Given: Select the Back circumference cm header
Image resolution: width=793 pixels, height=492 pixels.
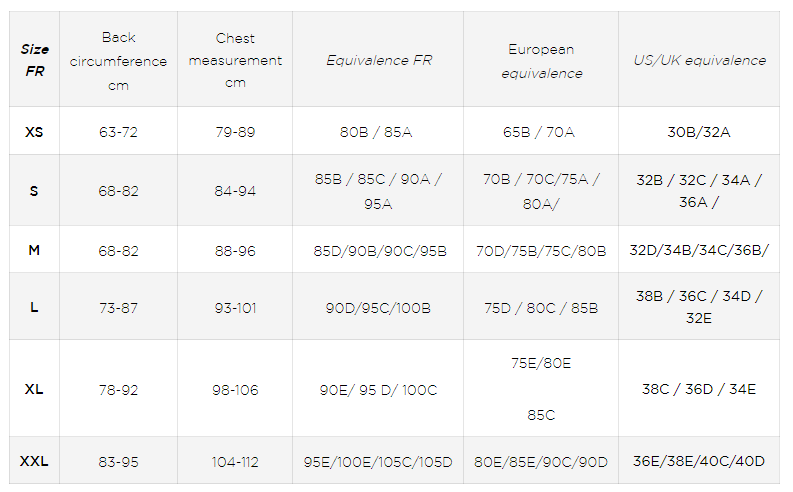Looking at the screenshot, I should coord(118,60).
